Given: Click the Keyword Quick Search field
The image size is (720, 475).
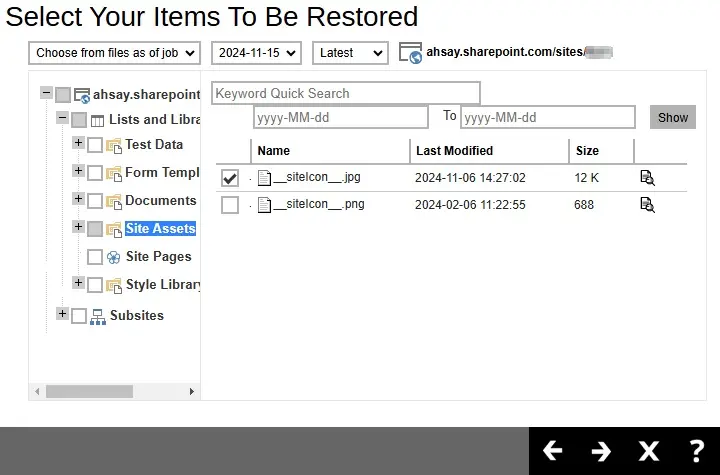Looking at the screenshot, I should [x=346, y=93].
